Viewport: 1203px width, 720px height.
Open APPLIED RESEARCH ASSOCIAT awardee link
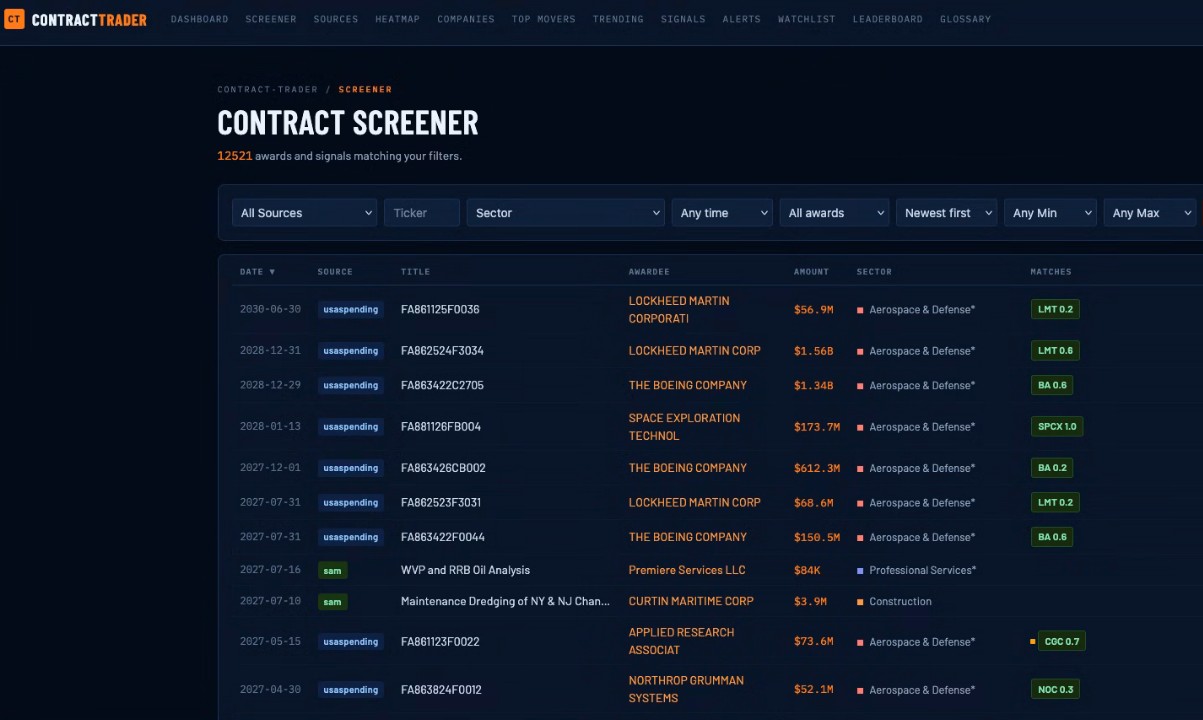[681, 641]
